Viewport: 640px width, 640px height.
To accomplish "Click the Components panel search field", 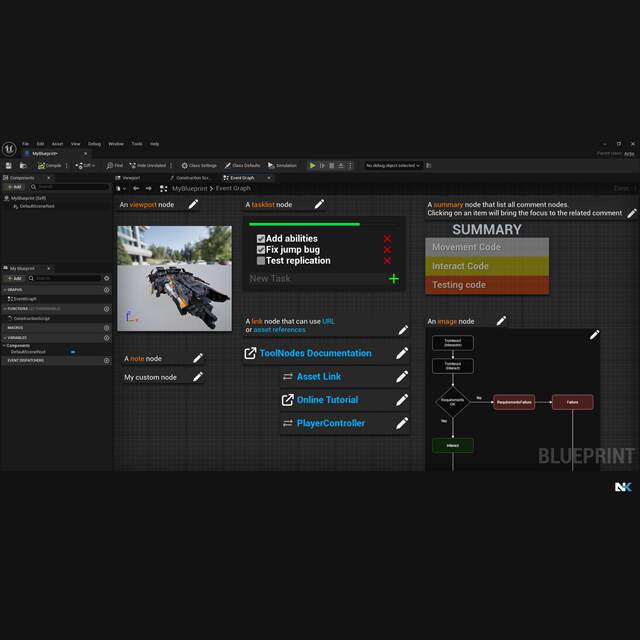I will (x=70, y=187).
